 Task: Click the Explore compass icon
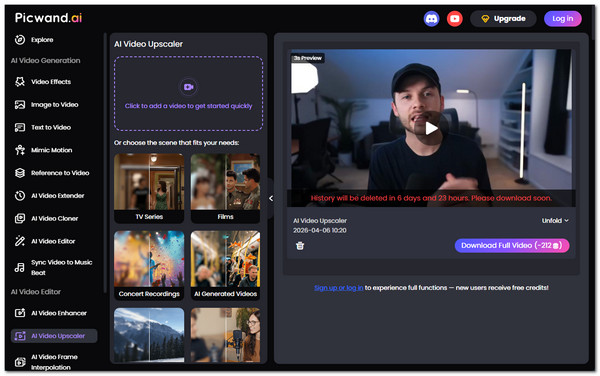pos(20,39)
